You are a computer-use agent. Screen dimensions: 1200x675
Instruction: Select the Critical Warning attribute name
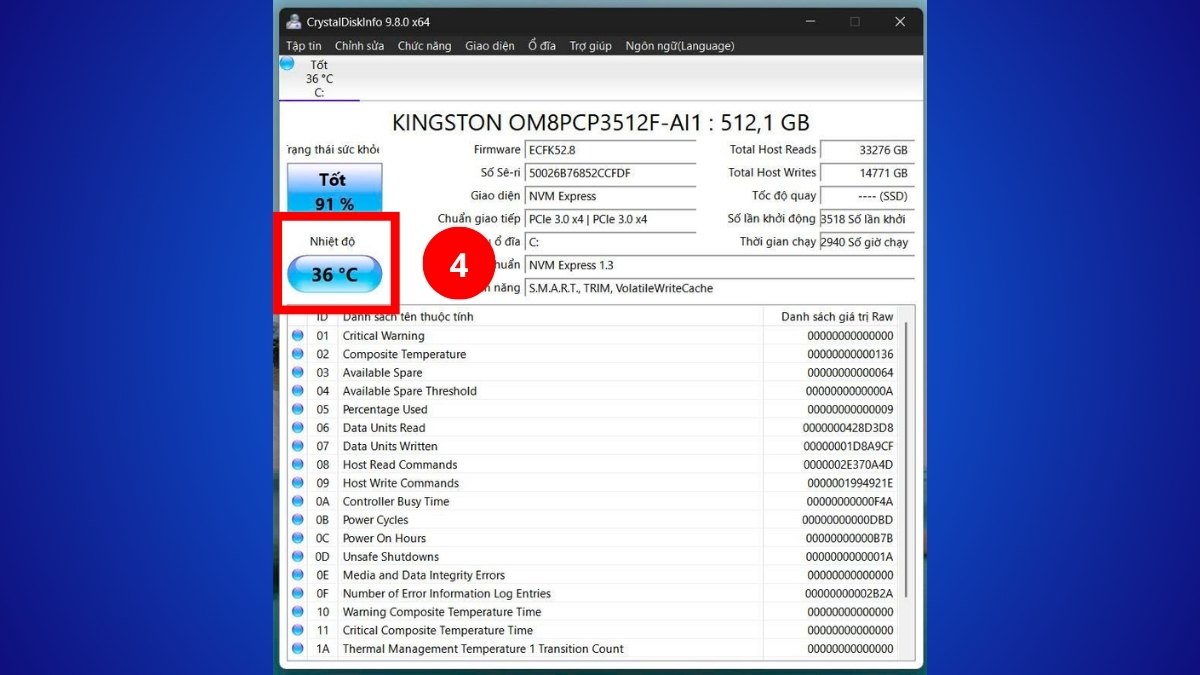point(383,336)
